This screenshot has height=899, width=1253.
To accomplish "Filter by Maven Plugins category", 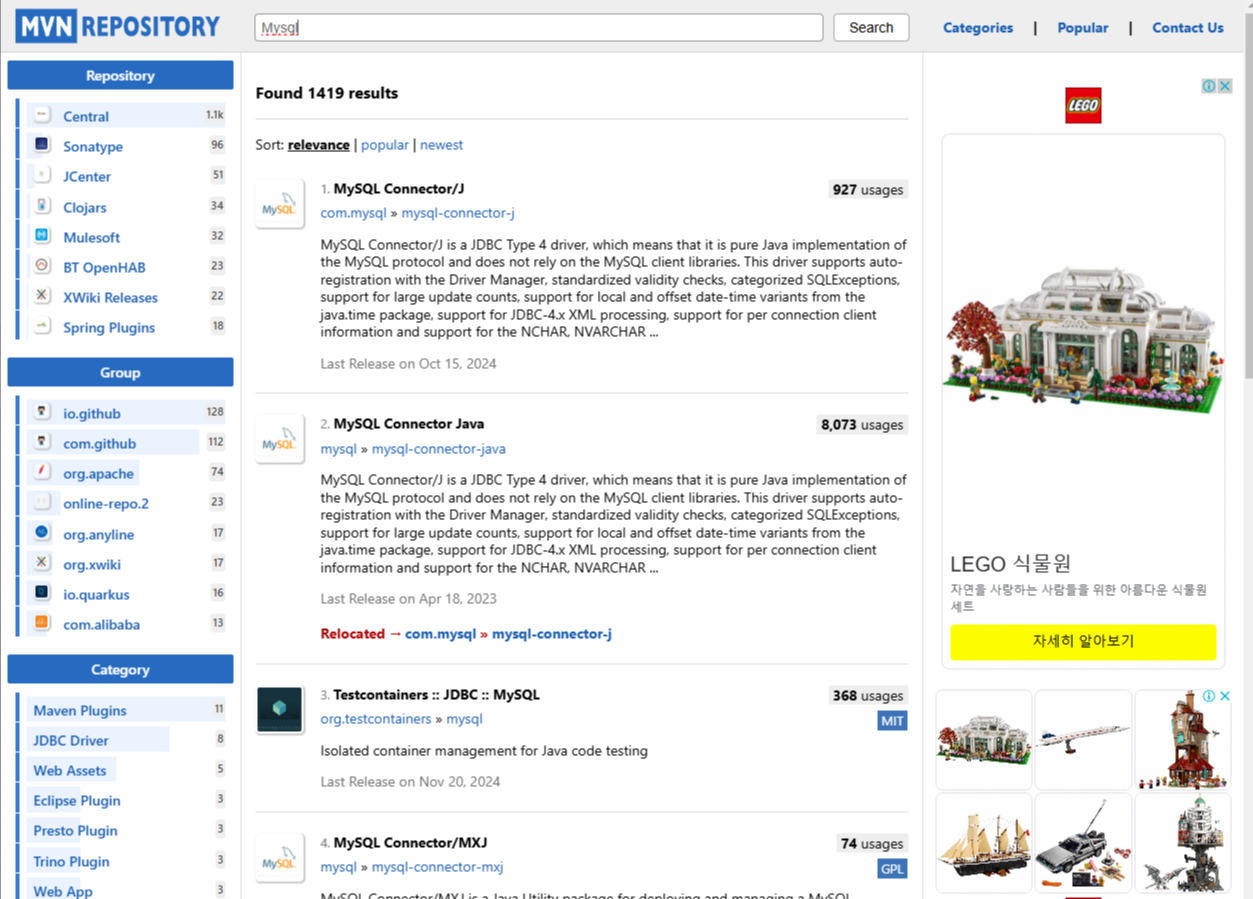I will coord(80,710).
